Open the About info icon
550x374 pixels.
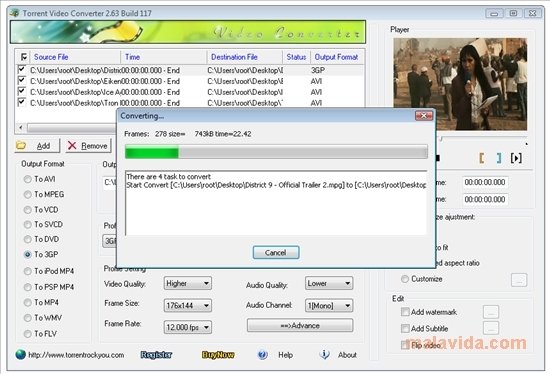pyautogui.click(x=324, y=355)
